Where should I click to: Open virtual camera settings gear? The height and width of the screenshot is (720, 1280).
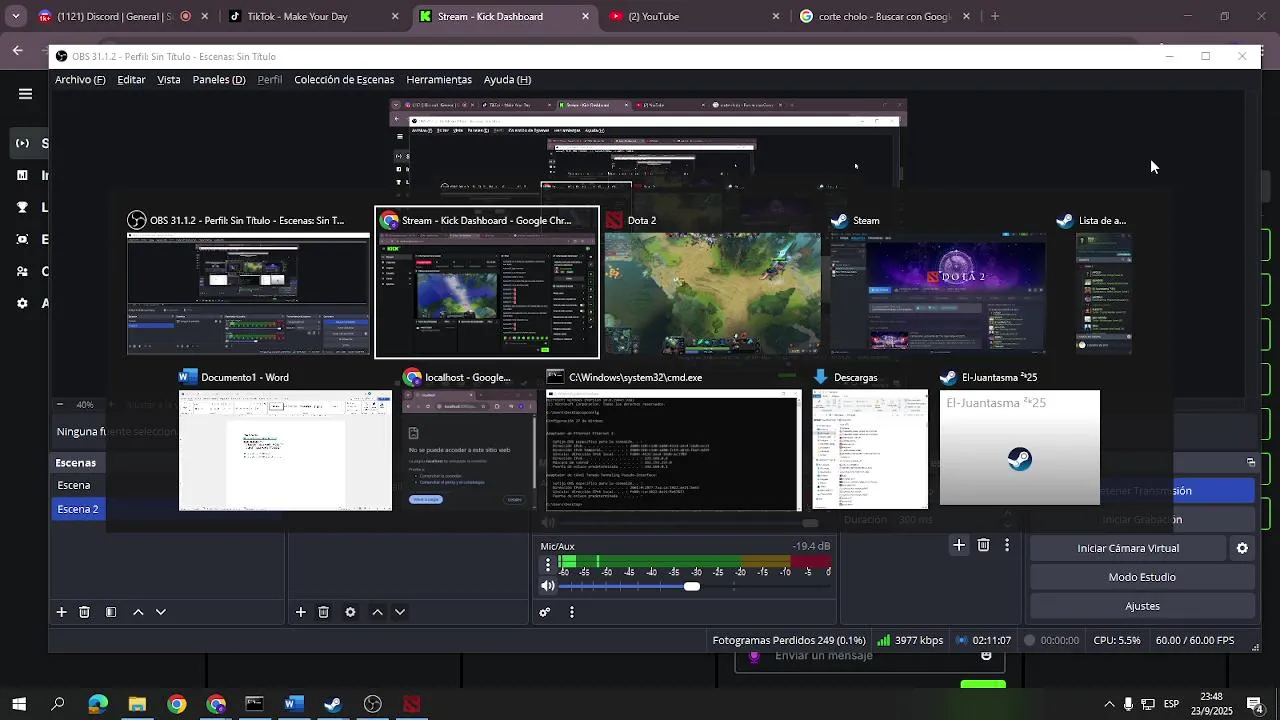(1242, 548)
